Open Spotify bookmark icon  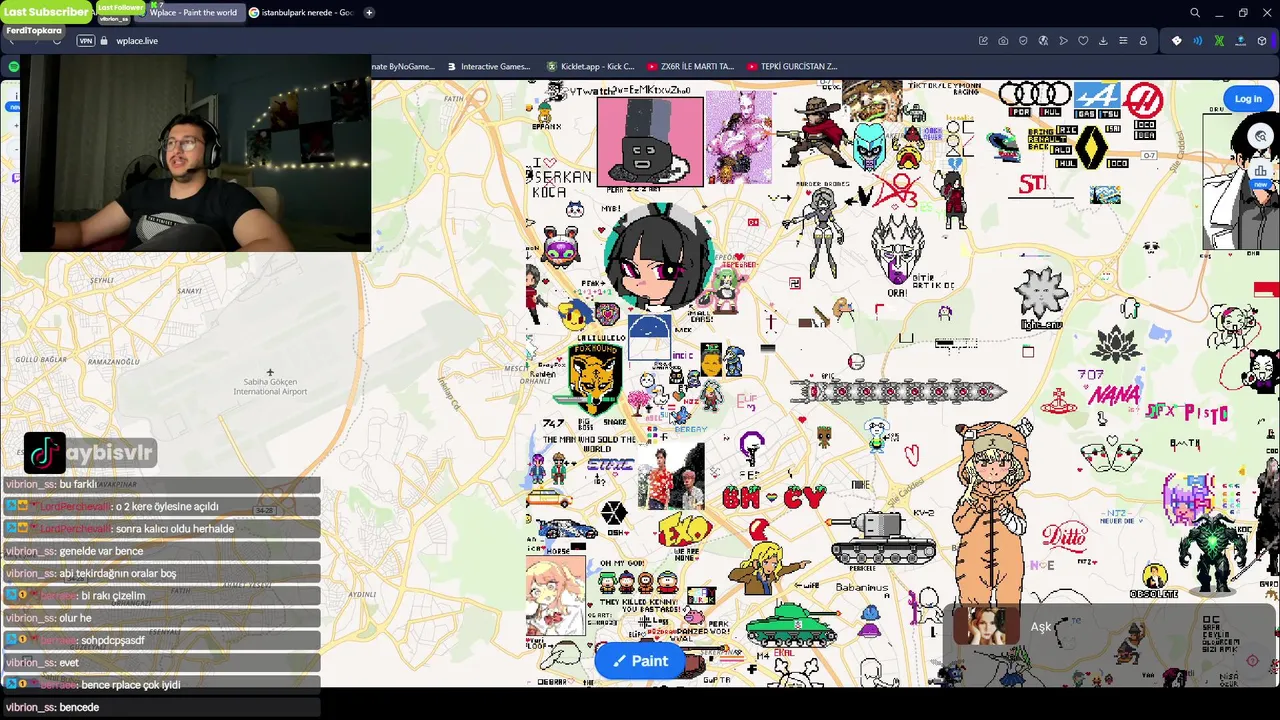tap(14, 66)
